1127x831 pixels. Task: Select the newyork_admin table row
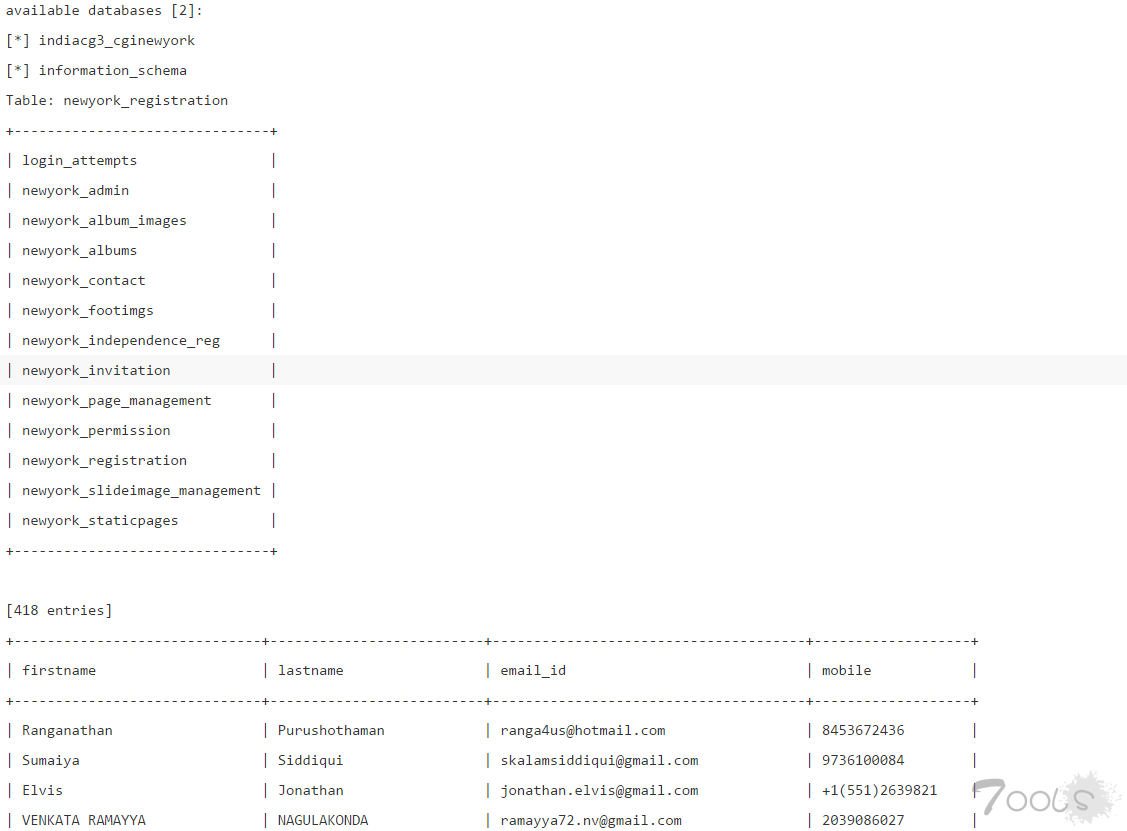tap(75, 191)
